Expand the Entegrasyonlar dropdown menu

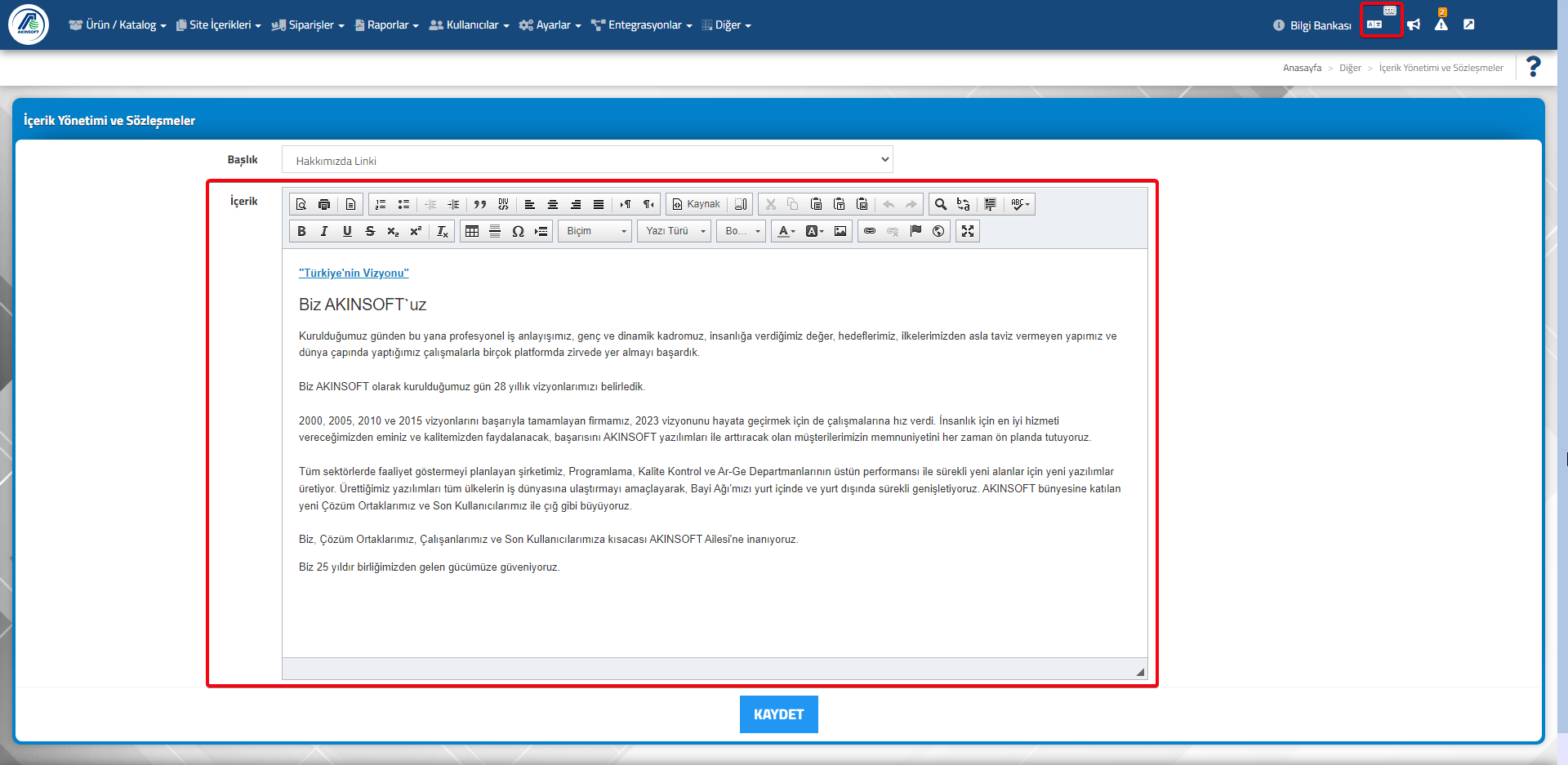point(641,25)
